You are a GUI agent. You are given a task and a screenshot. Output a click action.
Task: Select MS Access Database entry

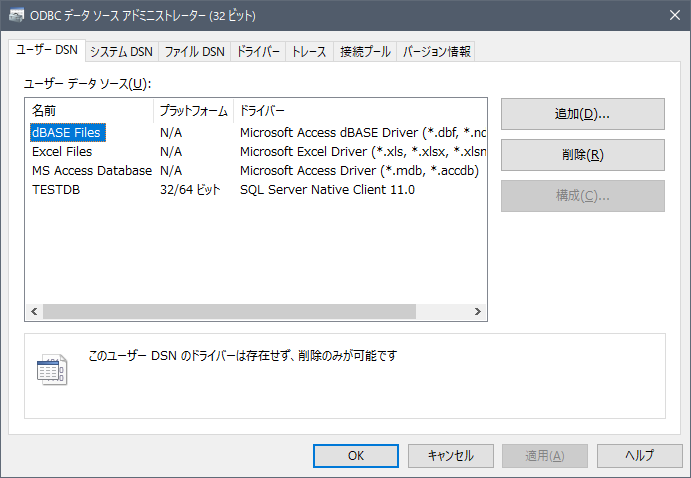(x=91, y=170)
